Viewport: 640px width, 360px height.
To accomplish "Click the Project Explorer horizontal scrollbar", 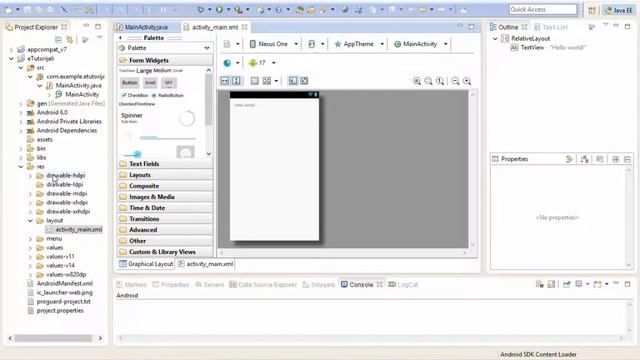I will pos(53,338).
